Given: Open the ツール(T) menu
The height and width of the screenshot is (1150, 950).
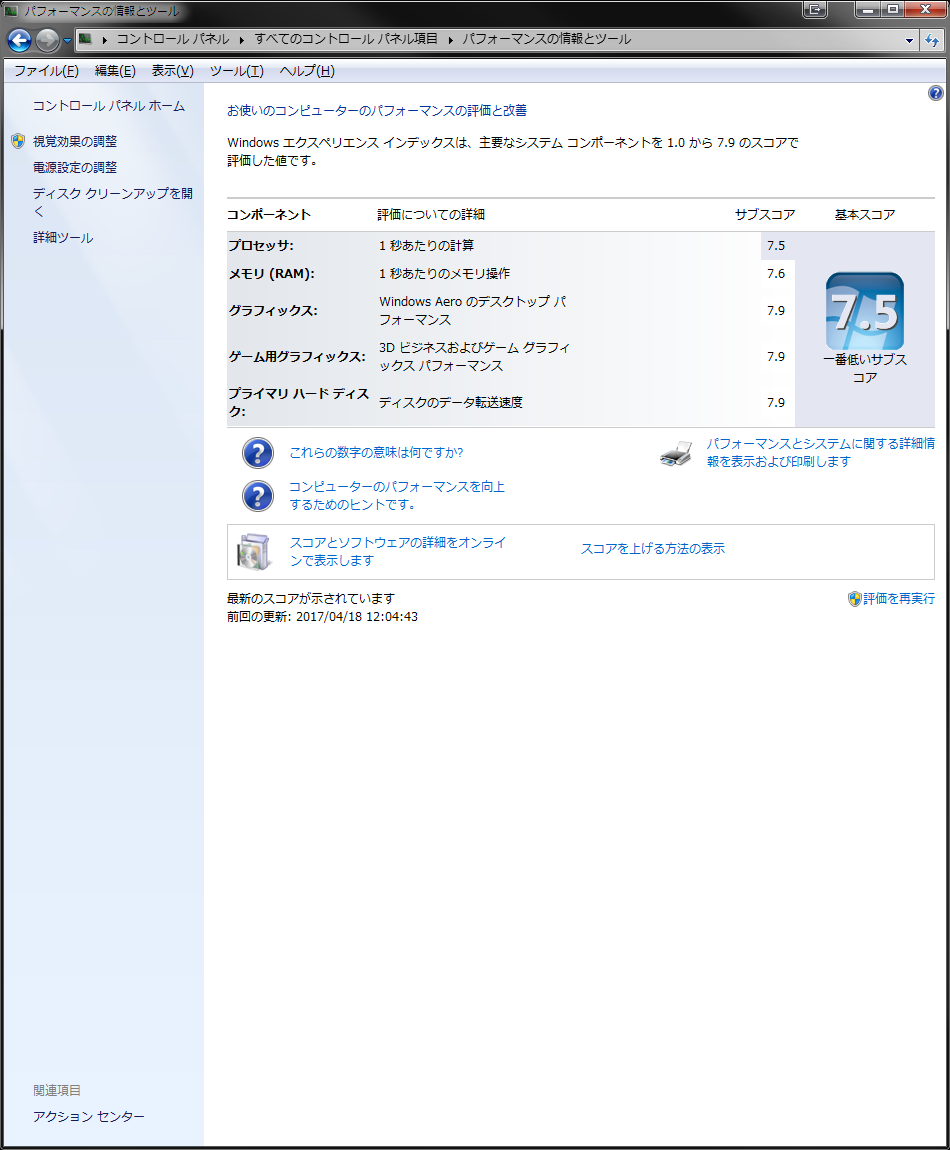Looking at the screenshot, I should (236, 71).
